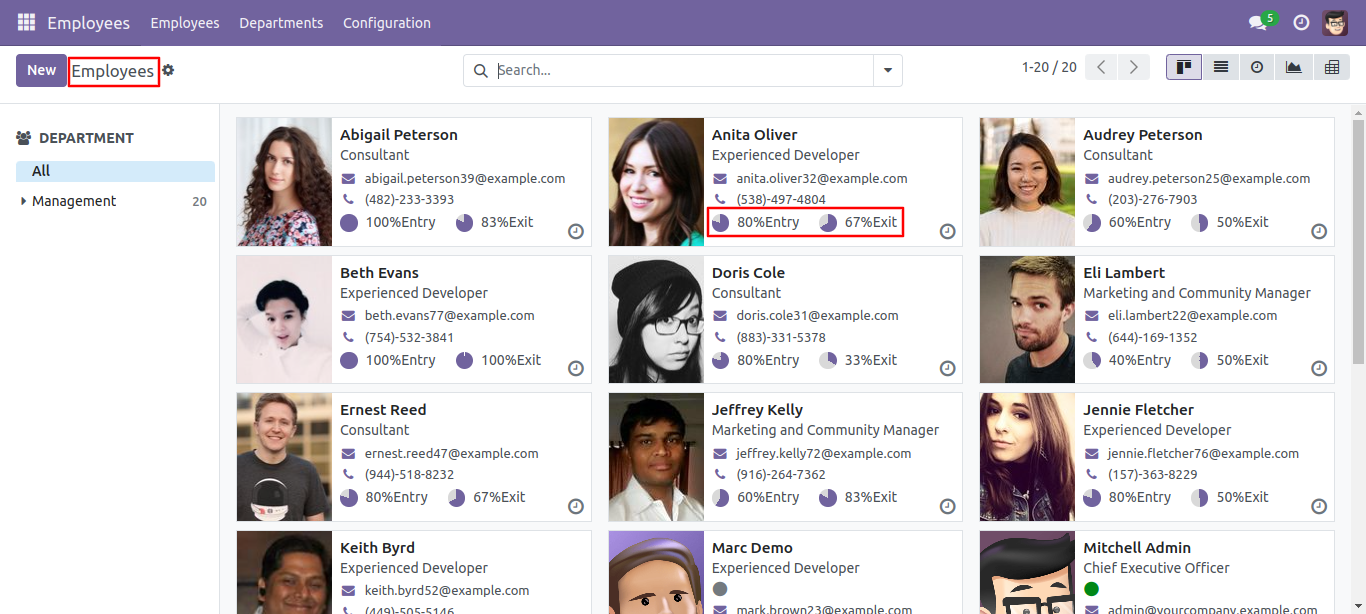
Task: Open activity clock on Beth Evans card
Action: [576, 368]
